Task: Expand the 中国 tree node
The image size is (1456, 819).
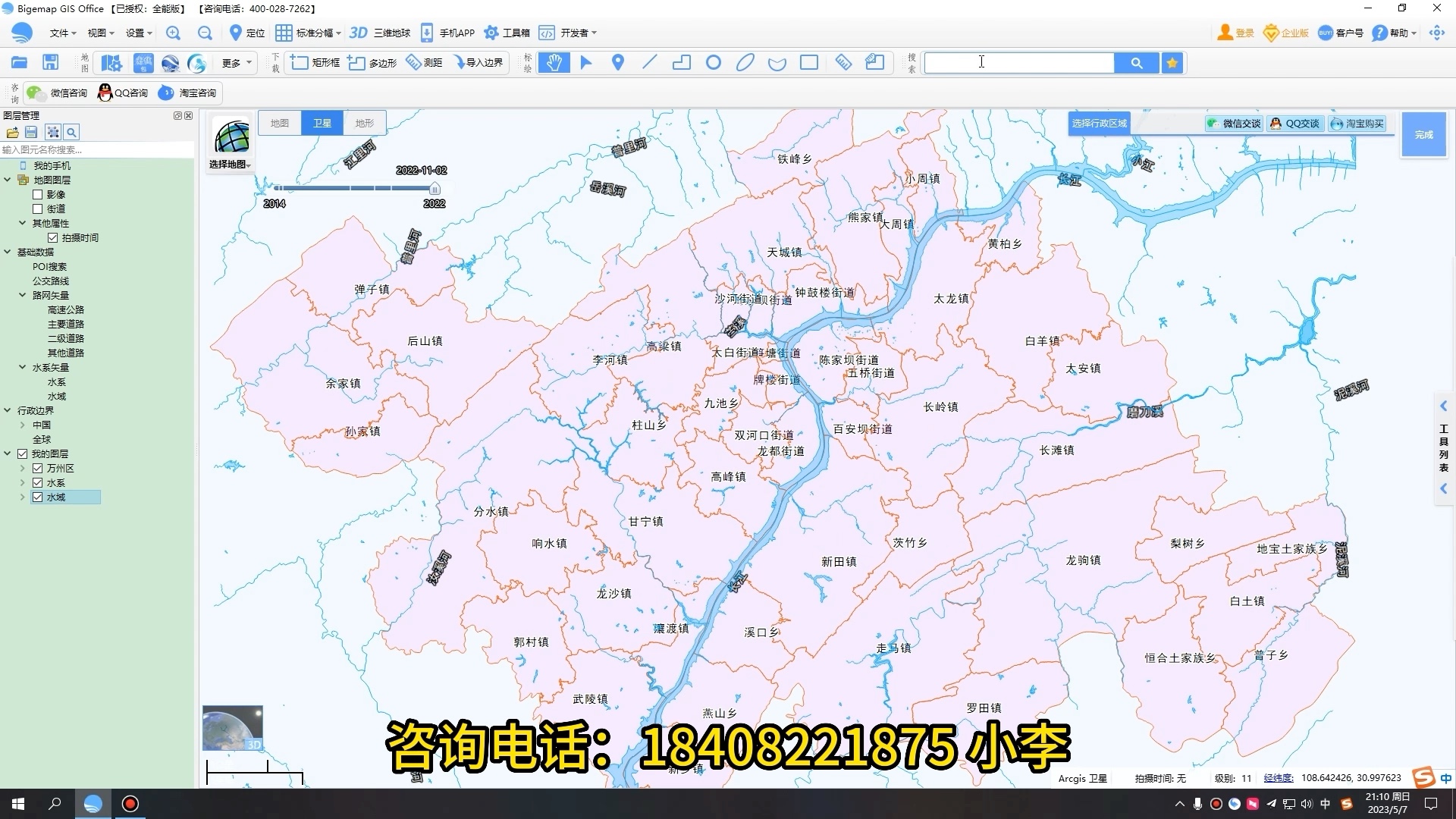Action: coord(23,425)
